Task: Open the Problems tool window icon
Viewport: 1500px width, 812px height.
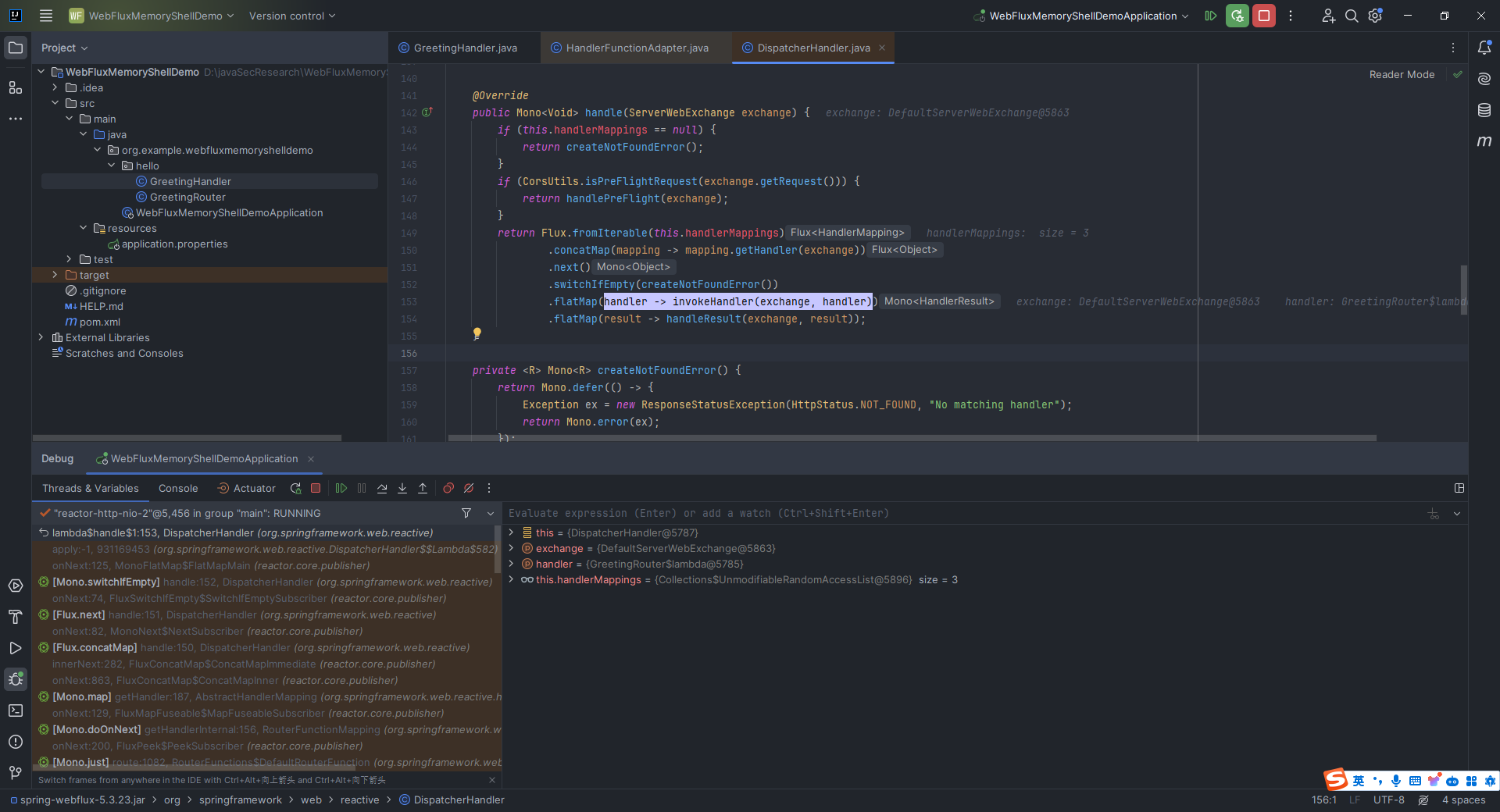Action: point(16,742)
